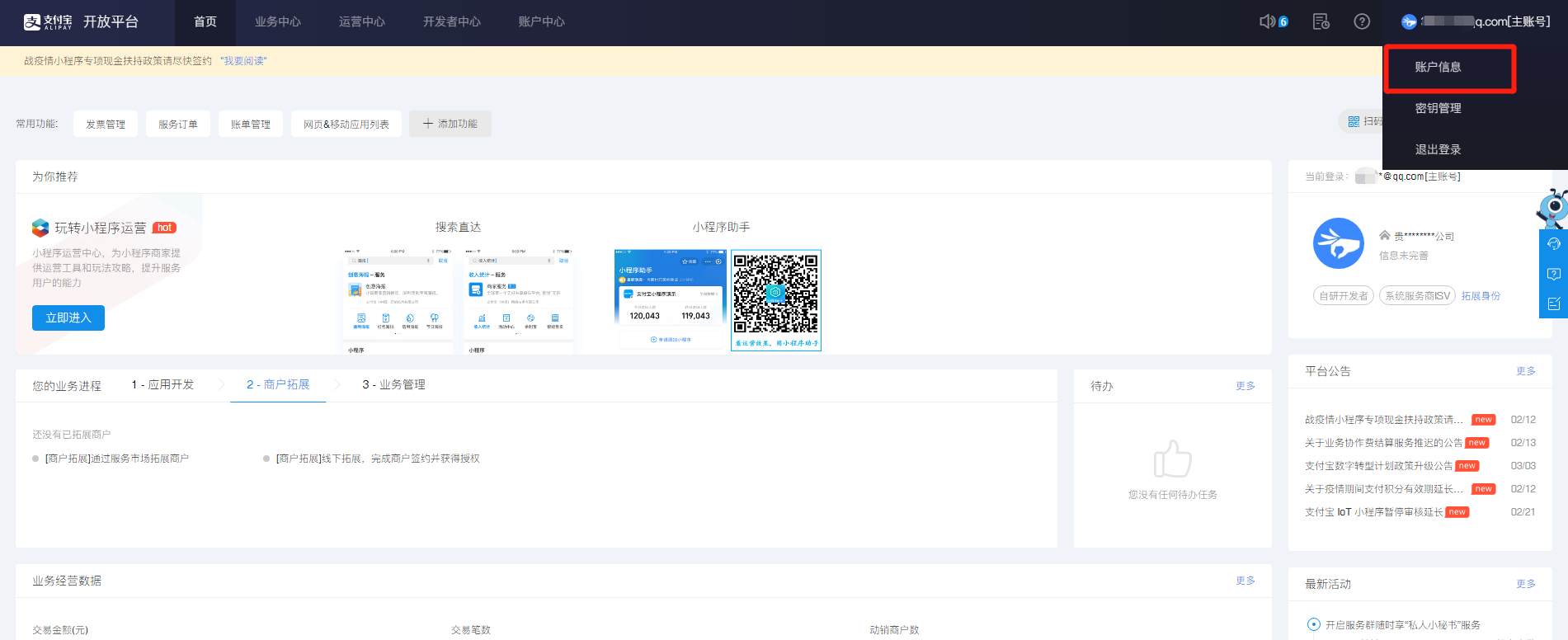
Task: Open the 我要阅读 policy link
Action: (243, 61)
